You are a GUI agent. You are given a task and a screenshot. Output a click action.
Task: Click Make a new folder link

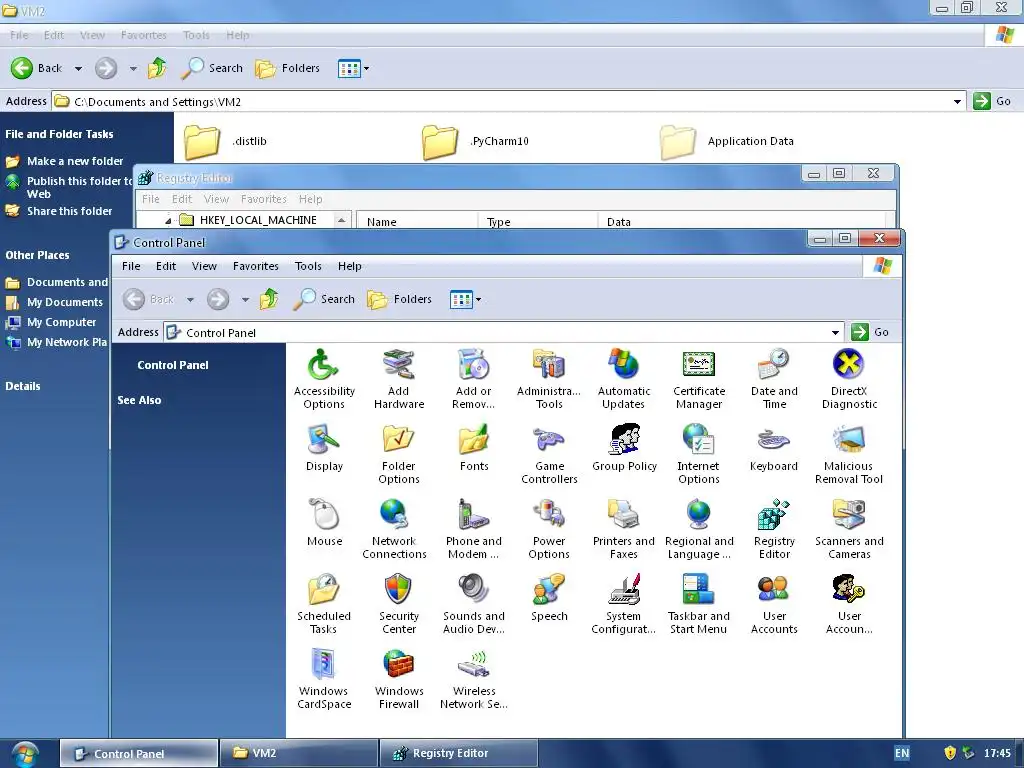point(65,161)
